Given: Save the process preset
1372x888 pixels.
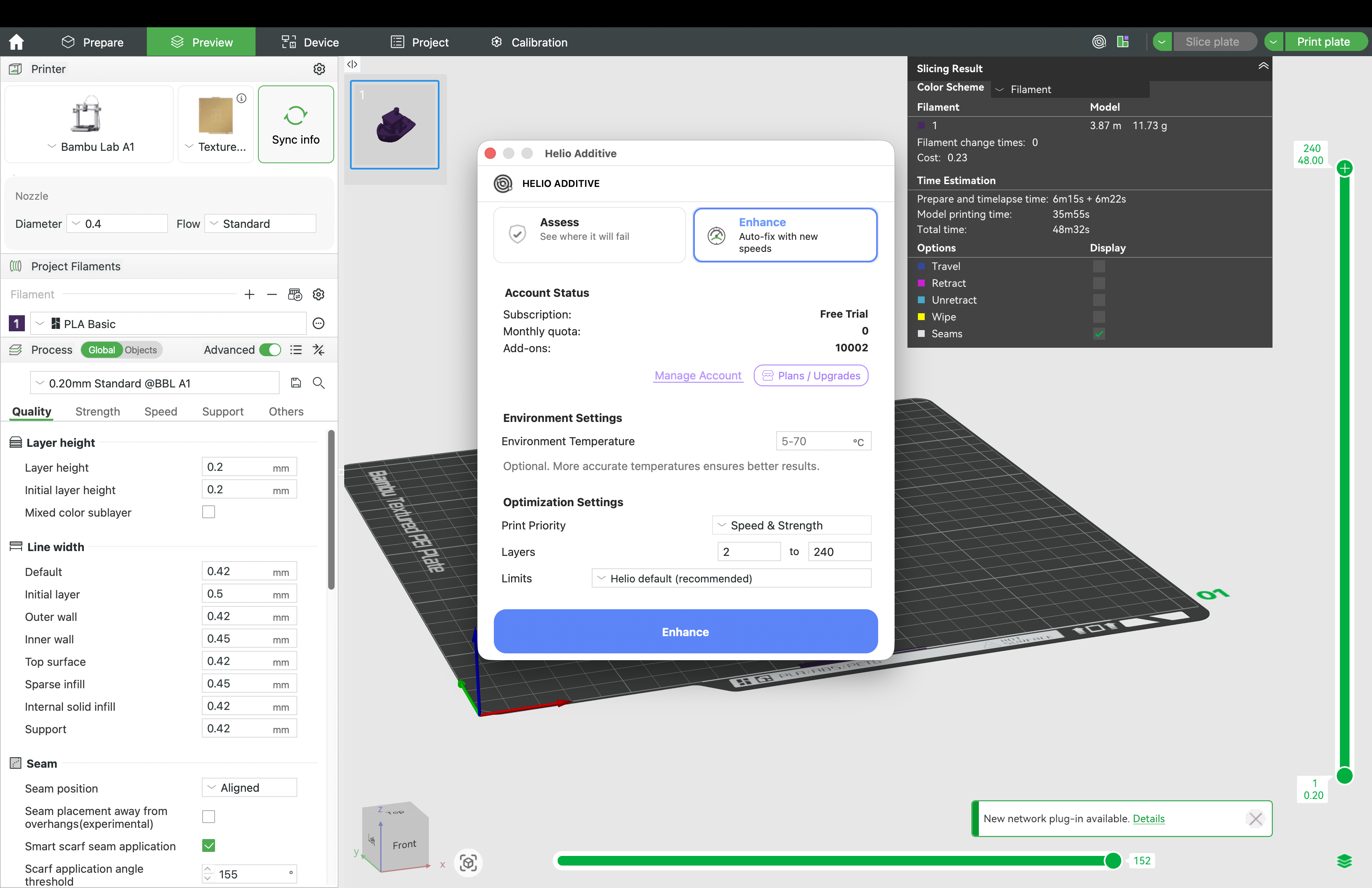Looking at the screenshot, I should 296,383.
